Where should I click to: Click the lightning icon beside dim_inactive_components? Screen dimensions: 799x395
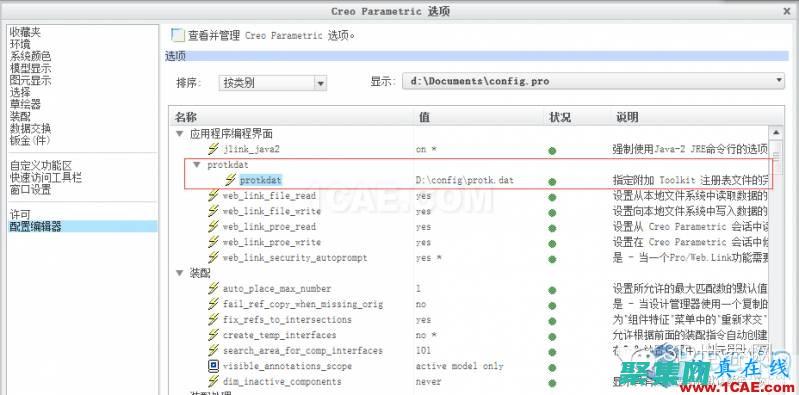click(x=214, y=382)
